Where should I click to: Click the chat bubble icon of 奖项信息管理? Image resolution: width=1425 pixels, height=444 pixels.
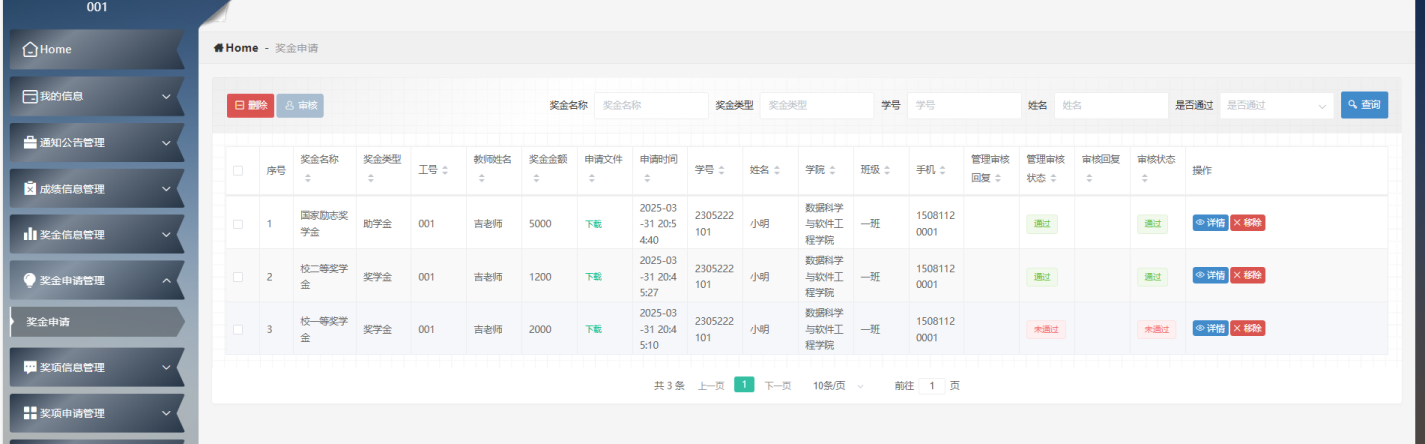[30, 367]
